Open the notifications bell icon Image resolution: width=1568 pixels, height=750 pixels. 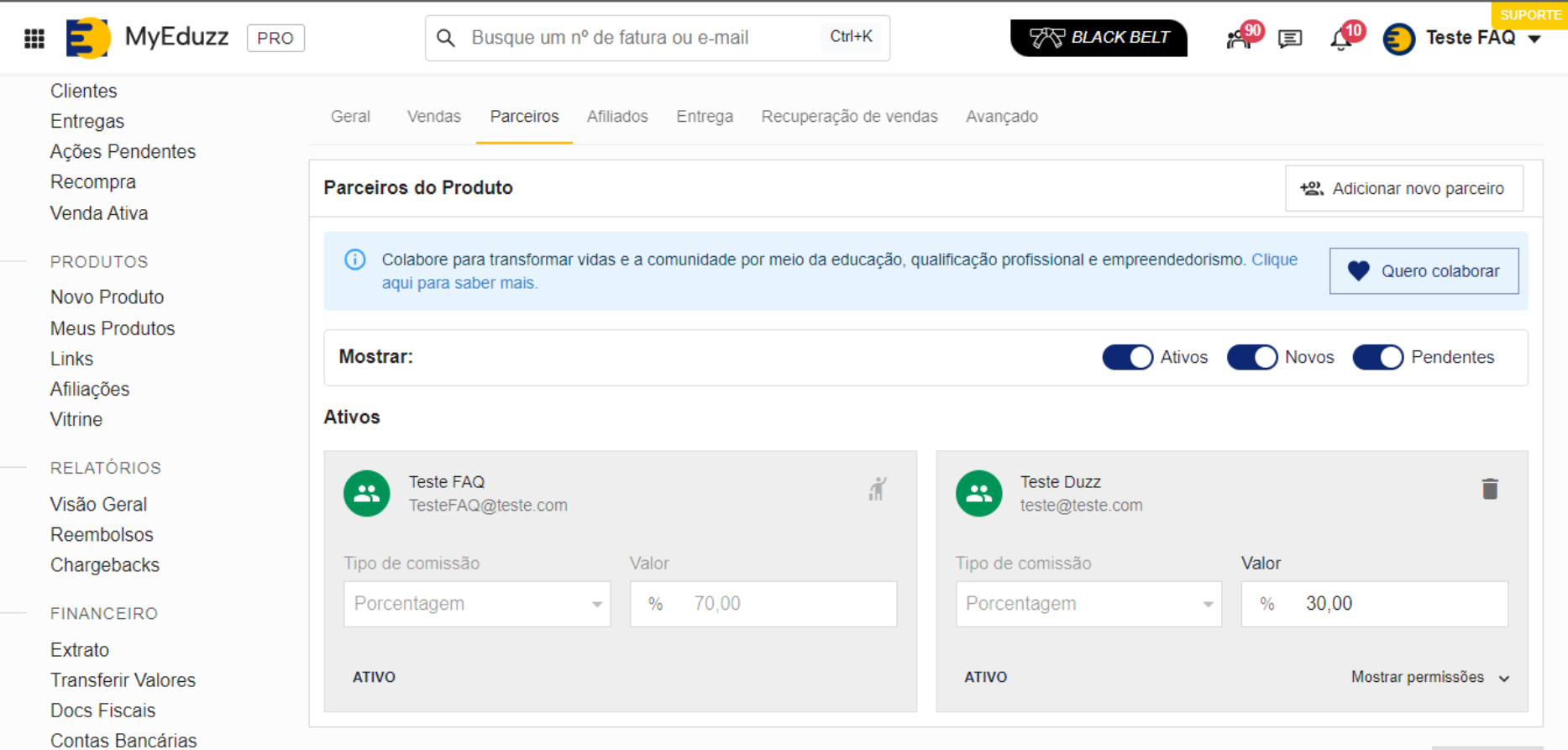pos(1341,39)
